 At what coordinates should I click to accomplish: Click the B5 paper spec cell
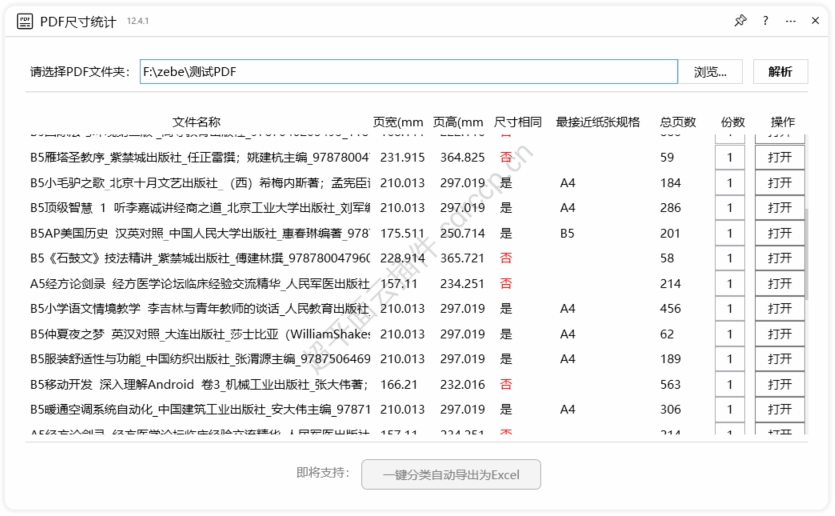[567, 233]
